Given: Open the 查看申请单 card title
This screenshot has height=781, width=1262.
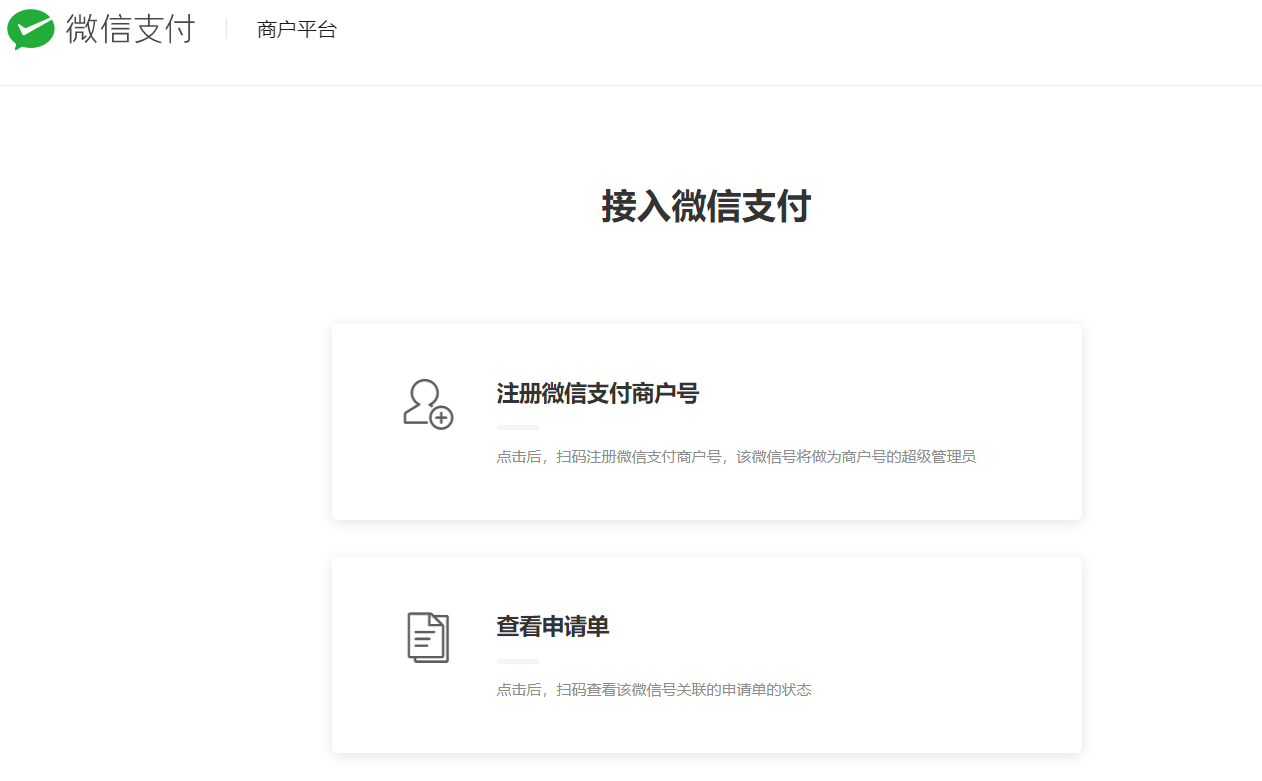Looking at the screenshot, I should pyautogui.click(x=553, y=627).
